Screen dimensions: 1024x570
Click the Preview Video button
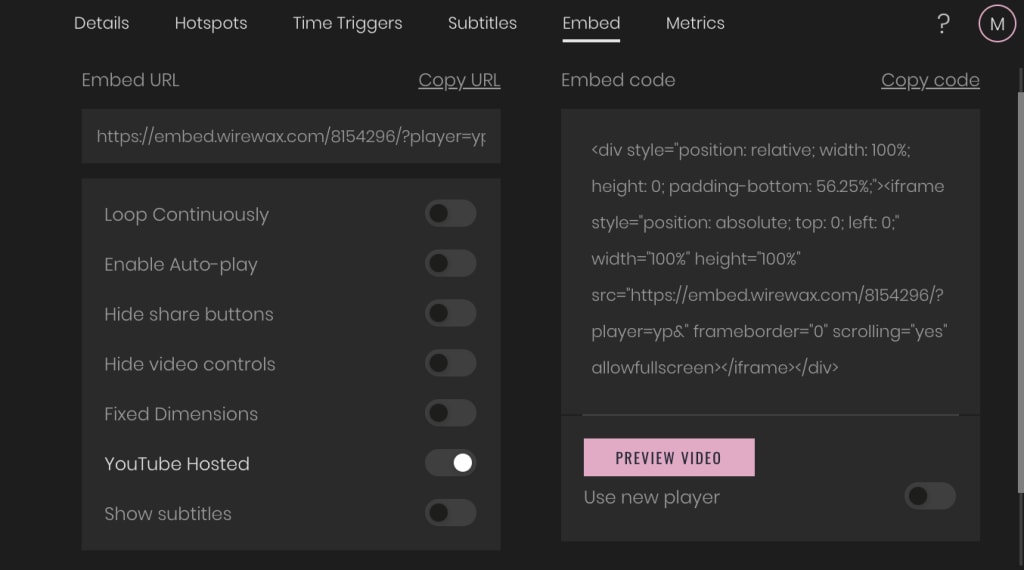669,457
